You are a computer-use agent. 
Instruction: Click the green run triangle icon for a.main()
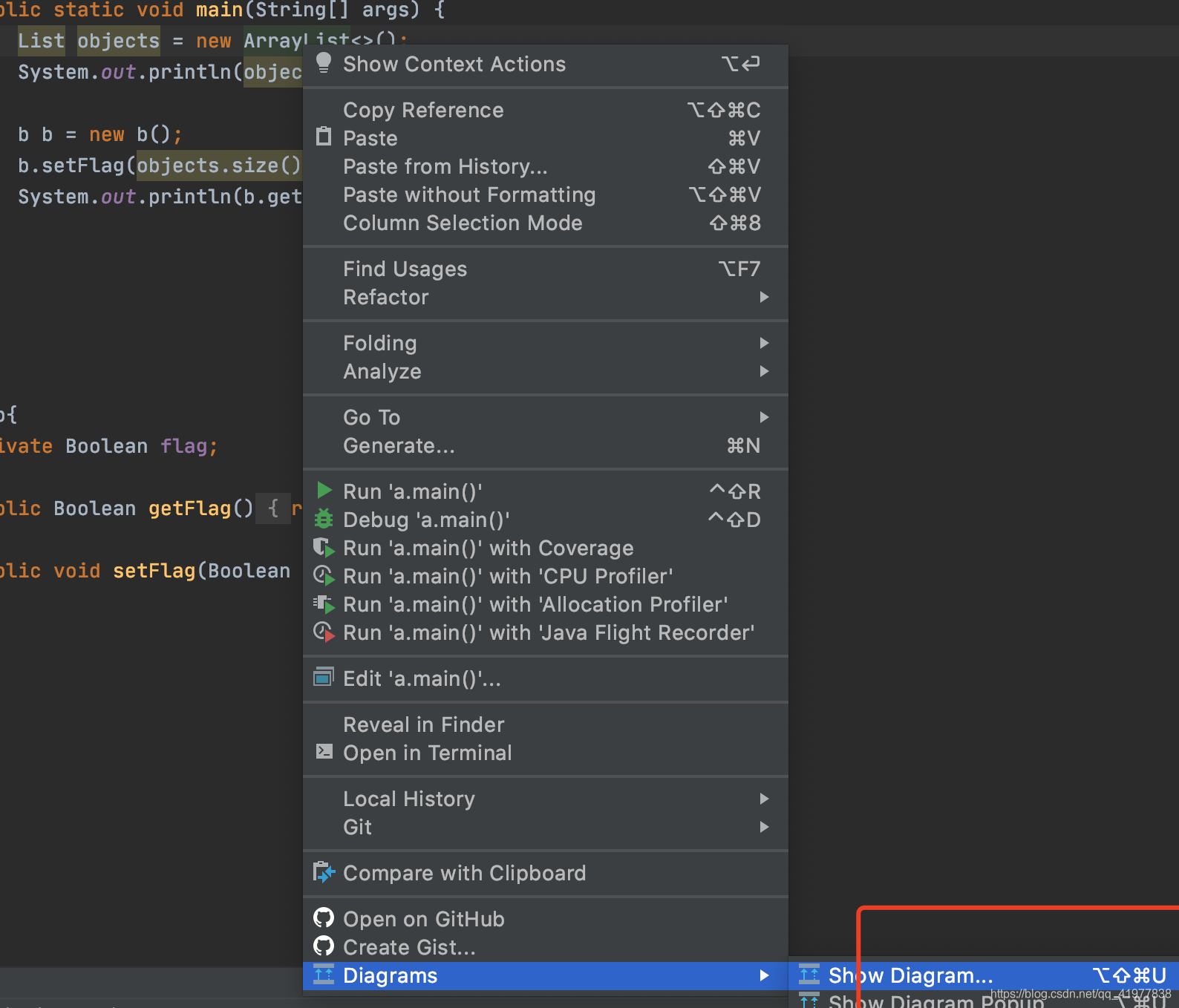point(324,491)
